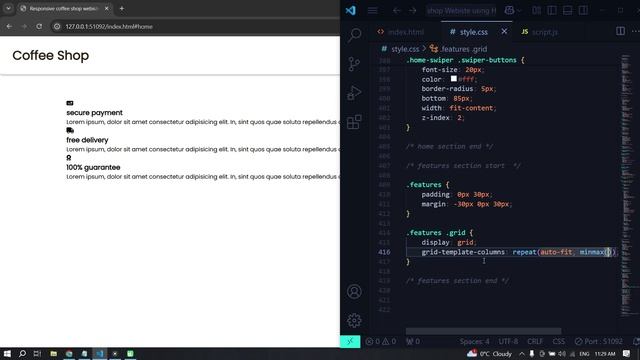Open the Search view in VS Code sidebar
The width and height of the screenshot is (640, 360).
354,35
